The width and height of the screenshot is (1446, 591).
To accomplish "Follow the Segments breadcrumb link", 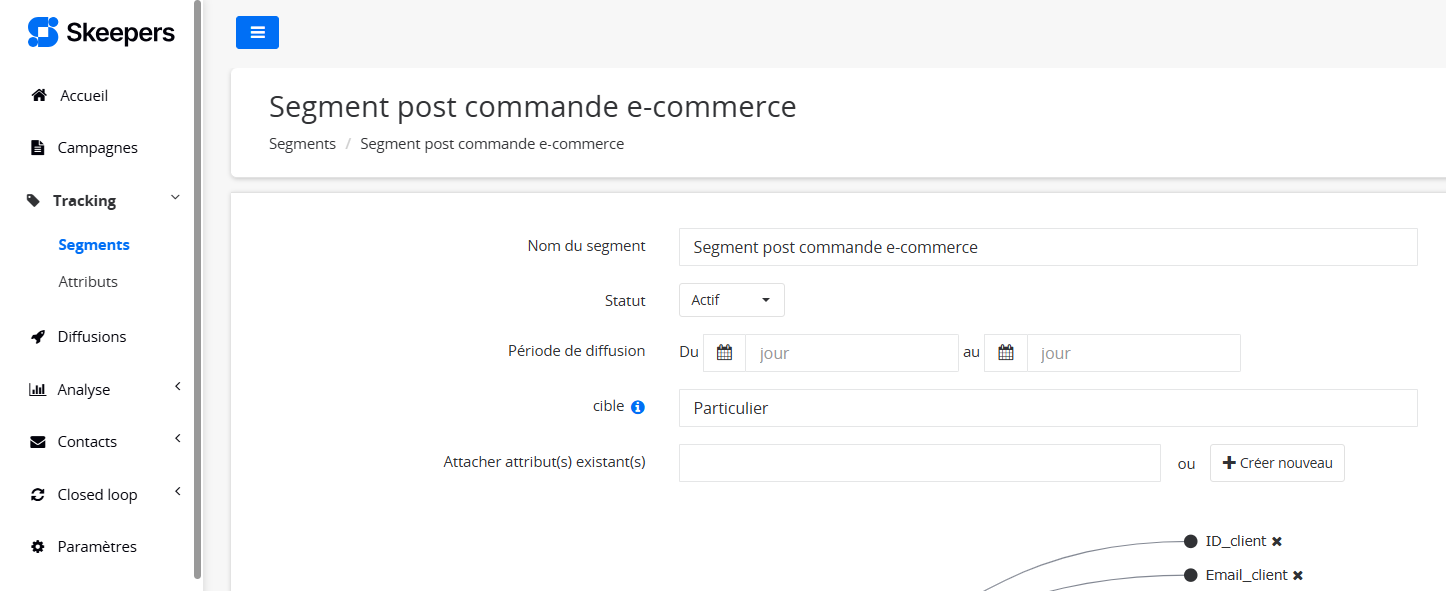I will 302,144.
